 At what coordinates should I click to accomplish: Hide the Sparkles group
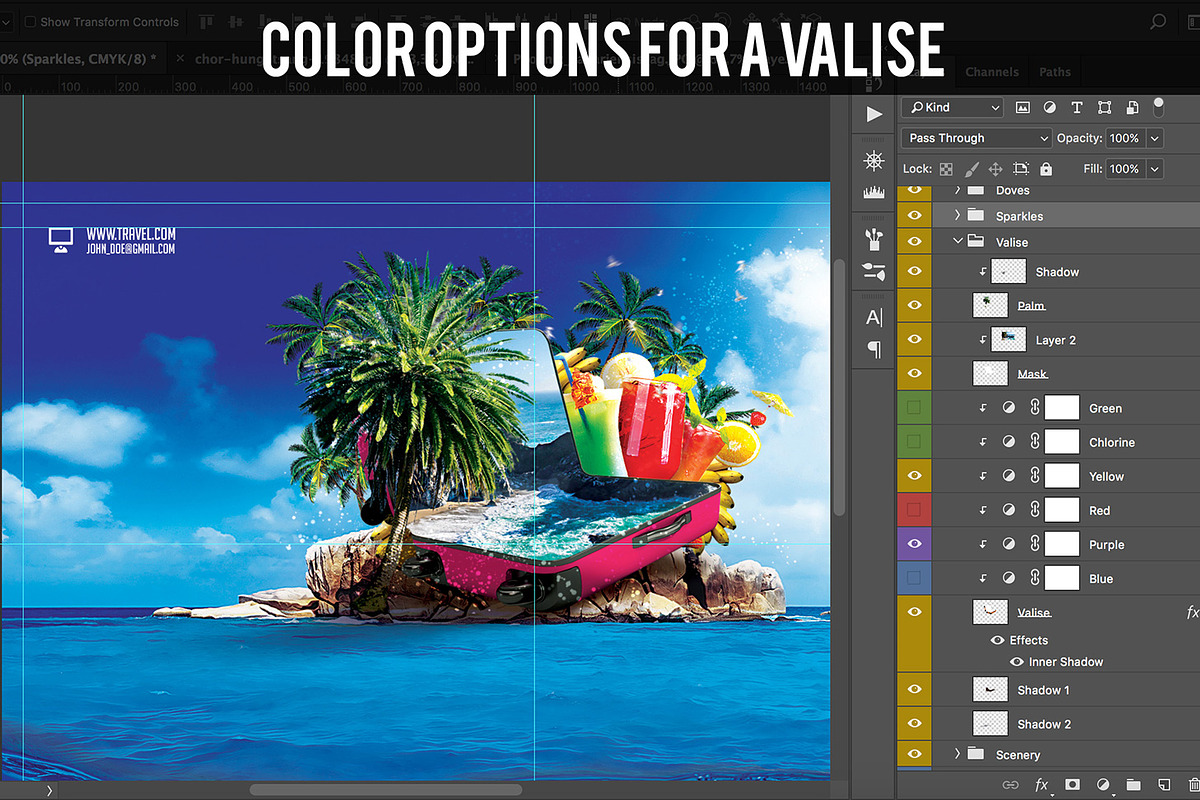(x=914, y=216)
